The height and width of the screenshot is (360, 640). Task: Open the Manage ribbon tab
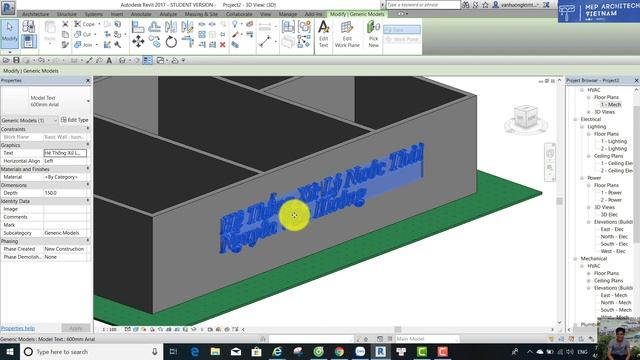point(288,14)
